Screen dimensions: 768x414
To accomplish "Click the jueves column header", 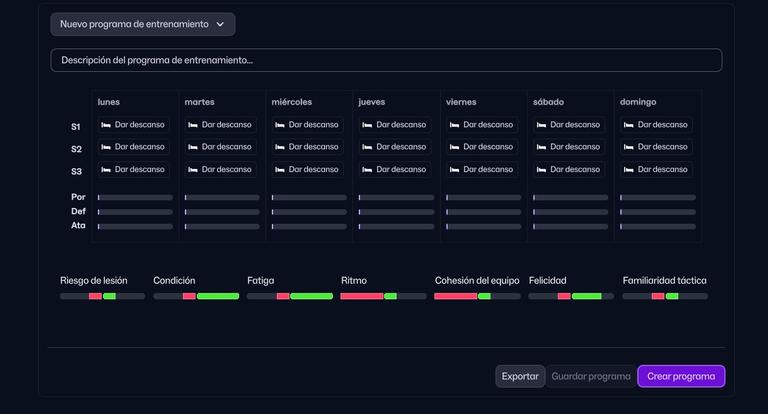I will coord(372,102).
